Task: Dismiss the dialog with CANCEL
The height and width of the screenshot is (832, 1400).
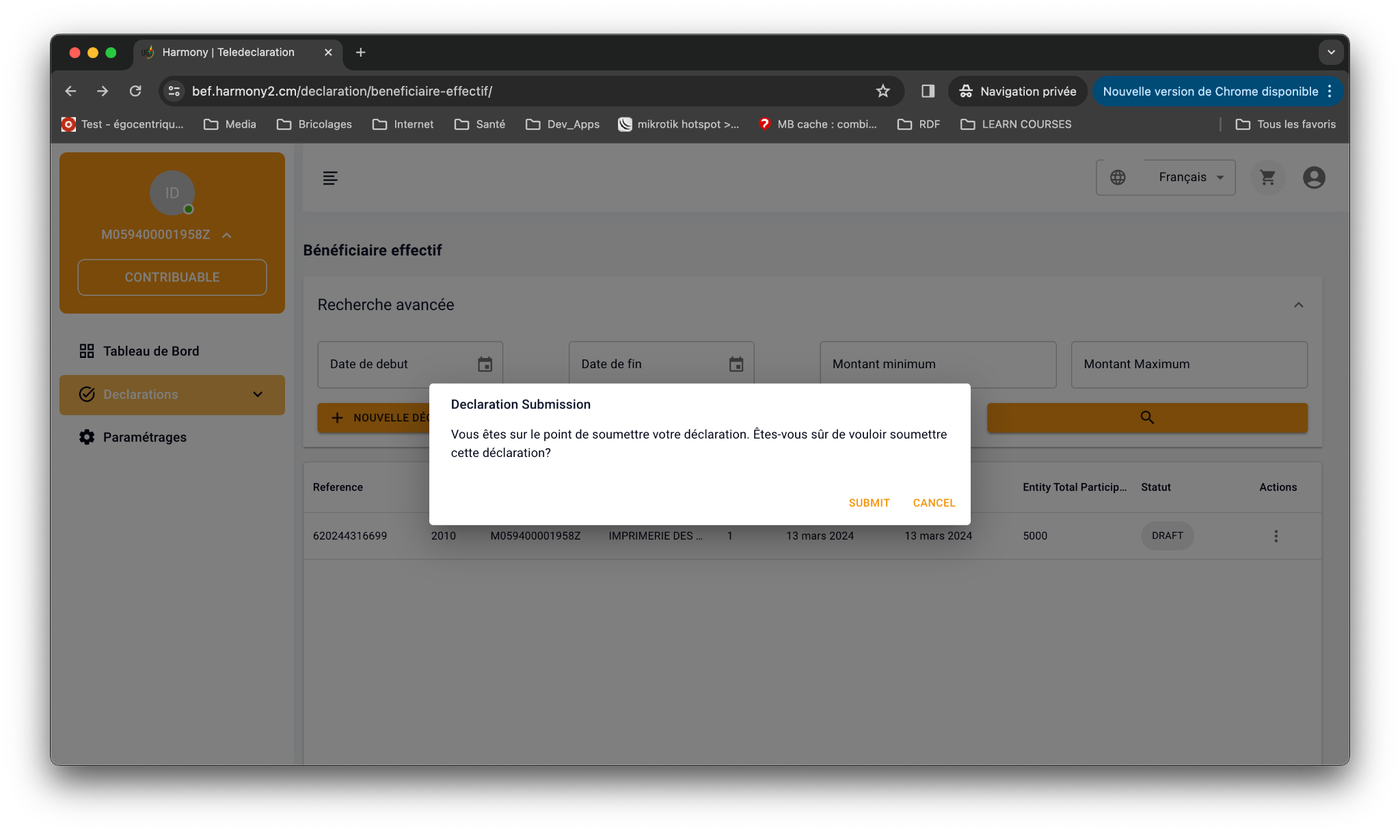Action: [x=934, y=503]
